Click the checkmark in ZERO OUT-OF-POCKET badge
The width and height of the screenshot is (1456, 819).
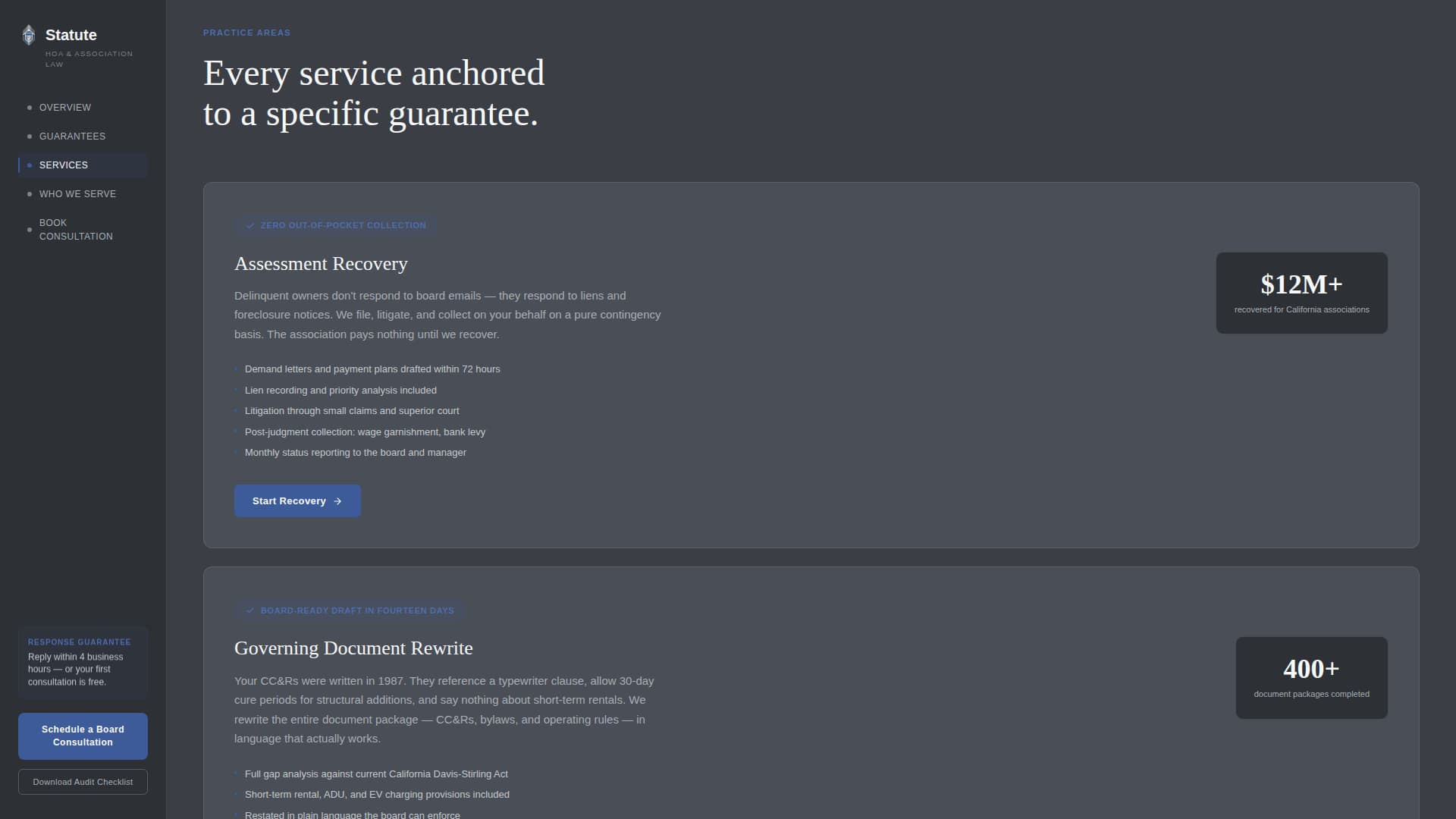(x=251, y=225)
